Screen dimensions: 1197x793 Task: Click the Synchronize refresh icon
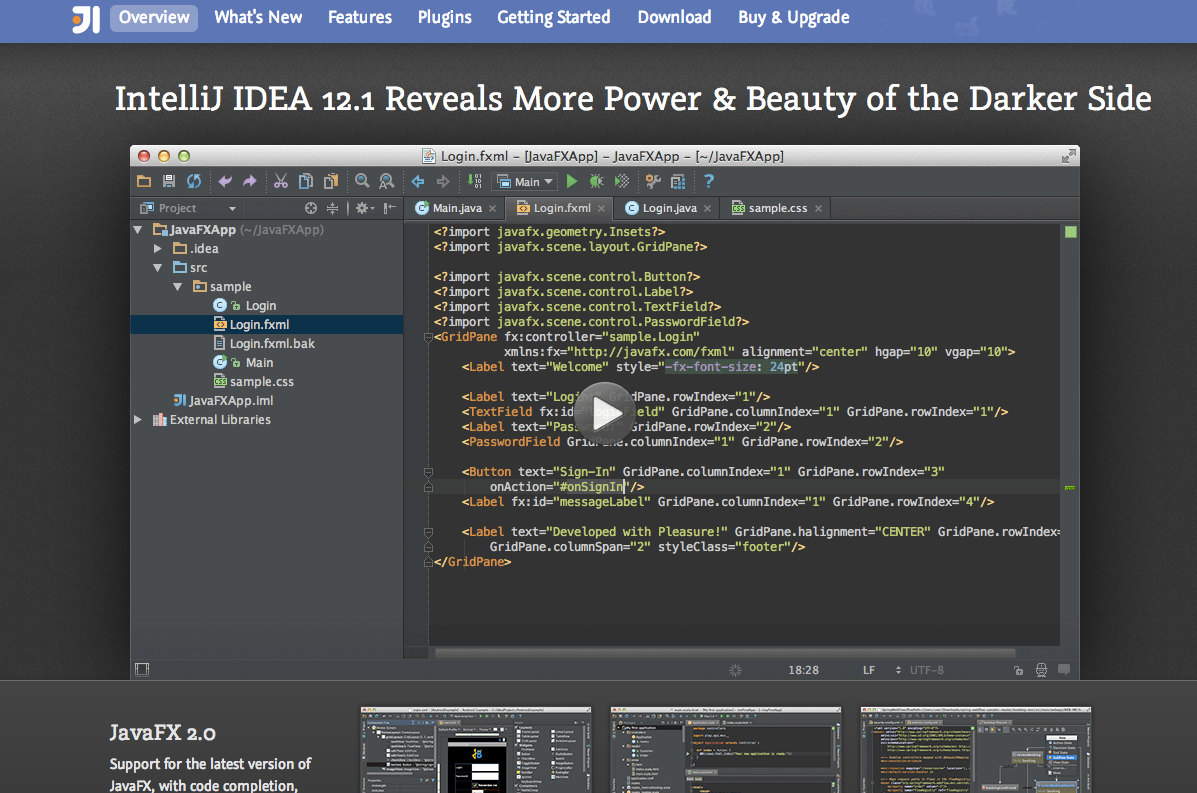194,181
